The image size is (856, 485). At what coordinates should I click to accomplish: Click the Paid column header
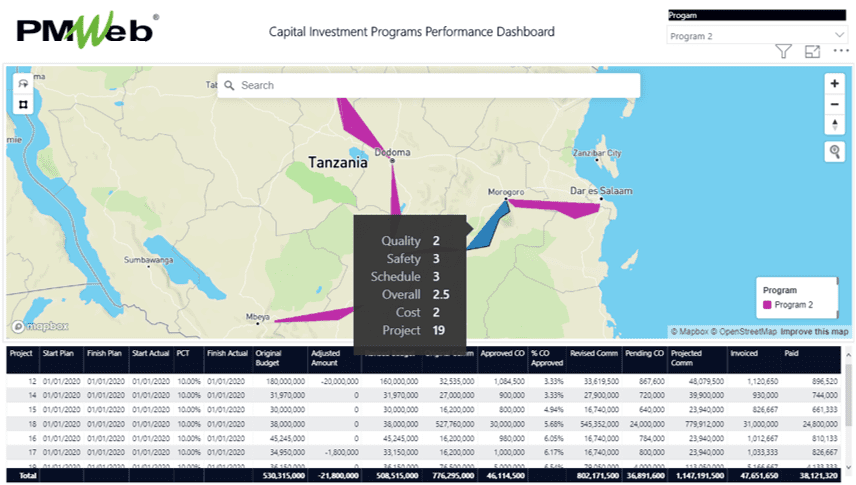[792, 353]
